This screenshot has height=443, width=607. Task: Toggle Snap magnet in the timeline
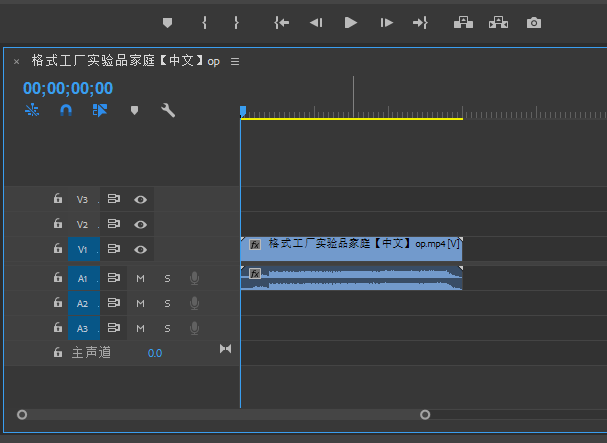click(x=66, y=110)
